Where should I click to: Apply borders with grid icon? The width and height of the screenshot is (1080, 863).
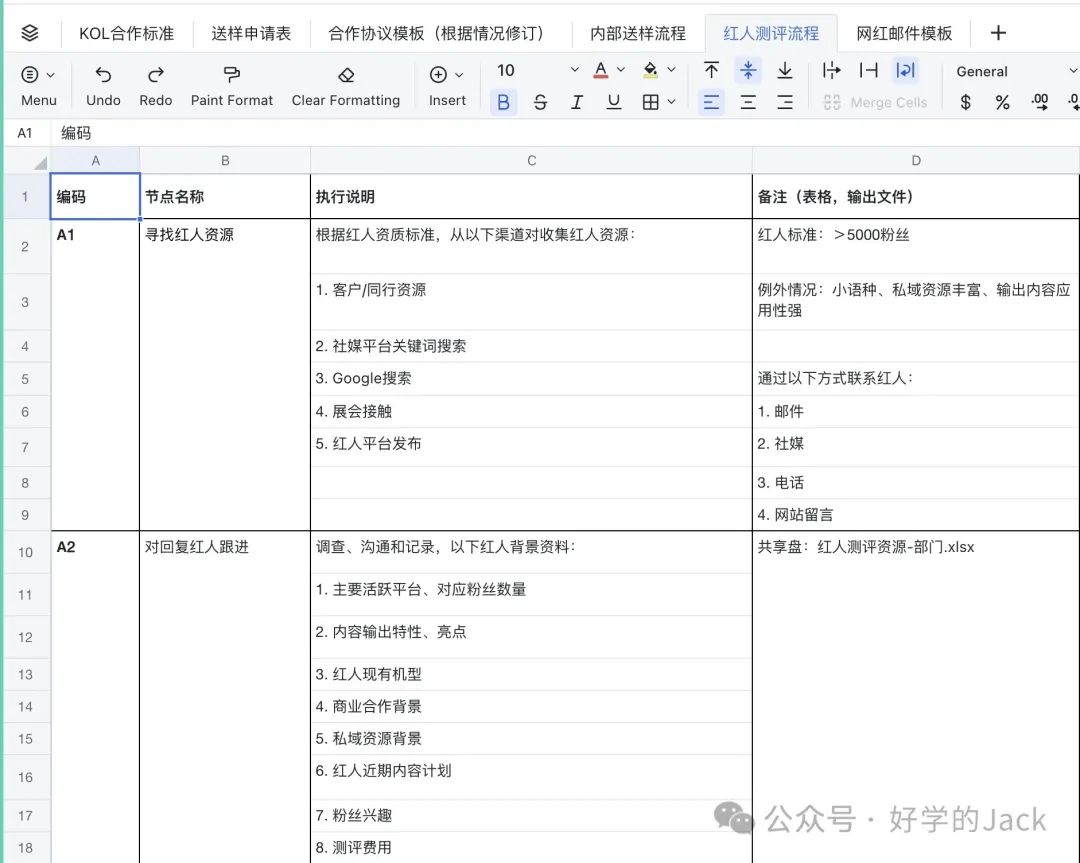click(x=650, y=103)
